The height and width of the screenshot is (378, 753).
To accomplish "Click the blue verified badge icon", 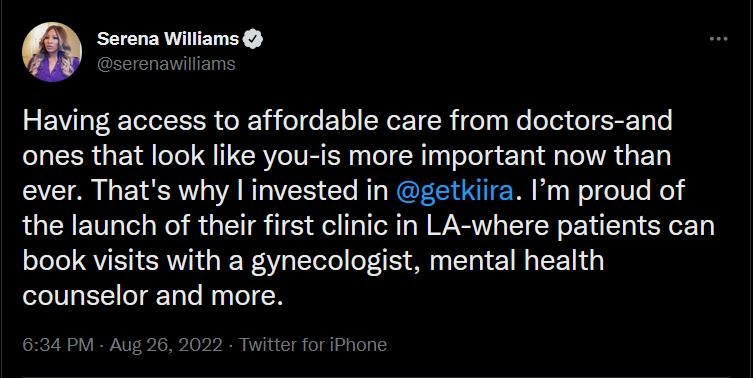I will click(253, 38).
